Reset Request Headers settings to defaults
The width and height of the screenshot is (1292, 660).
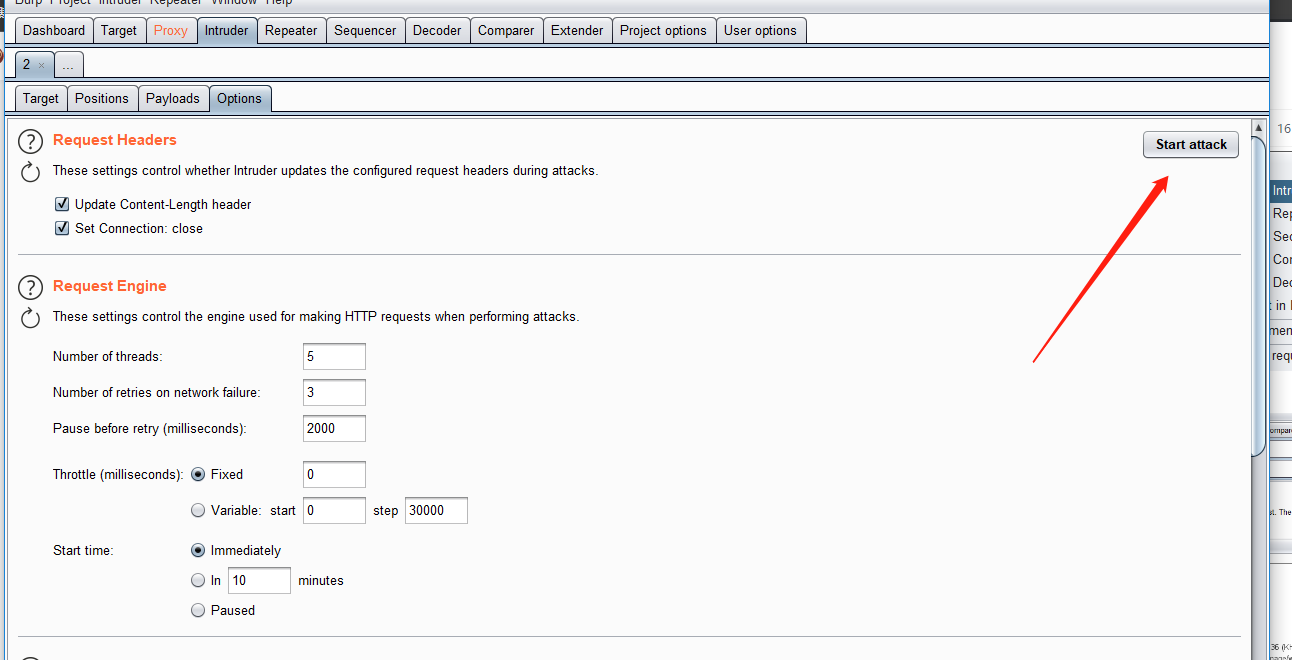pyautogui.click(x=31, y=172)
